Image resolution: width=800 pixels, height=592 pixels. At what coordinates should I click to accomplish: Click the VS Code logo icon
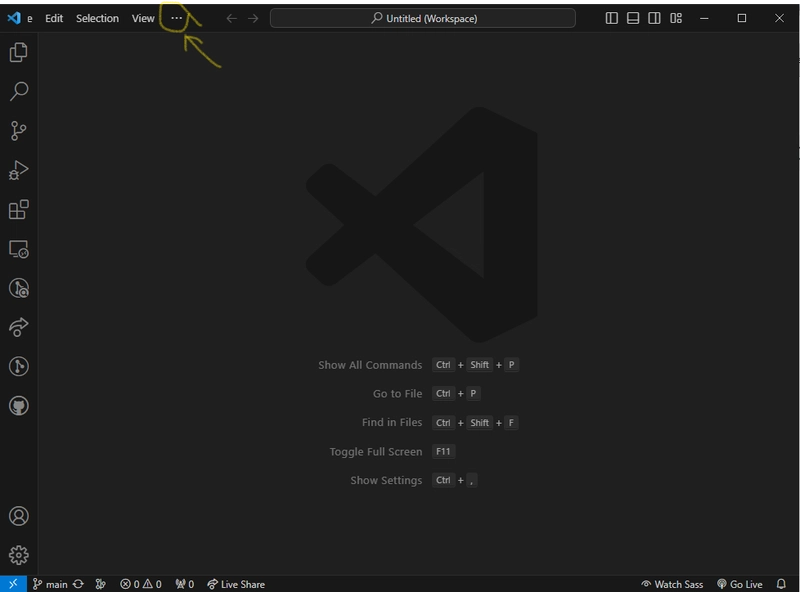(14, 18)
